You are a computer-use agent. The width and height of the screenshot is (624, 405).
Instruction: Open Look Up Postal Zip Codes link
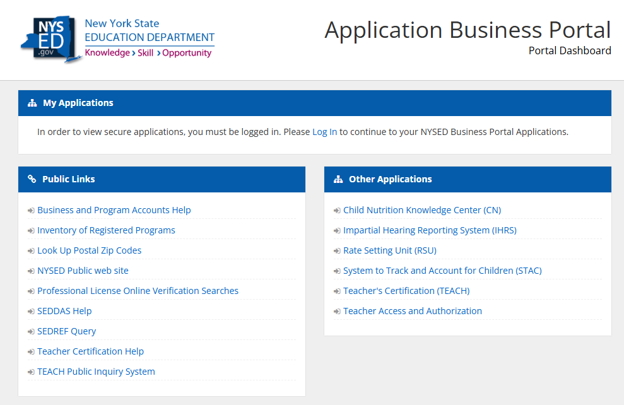[89, 251]
